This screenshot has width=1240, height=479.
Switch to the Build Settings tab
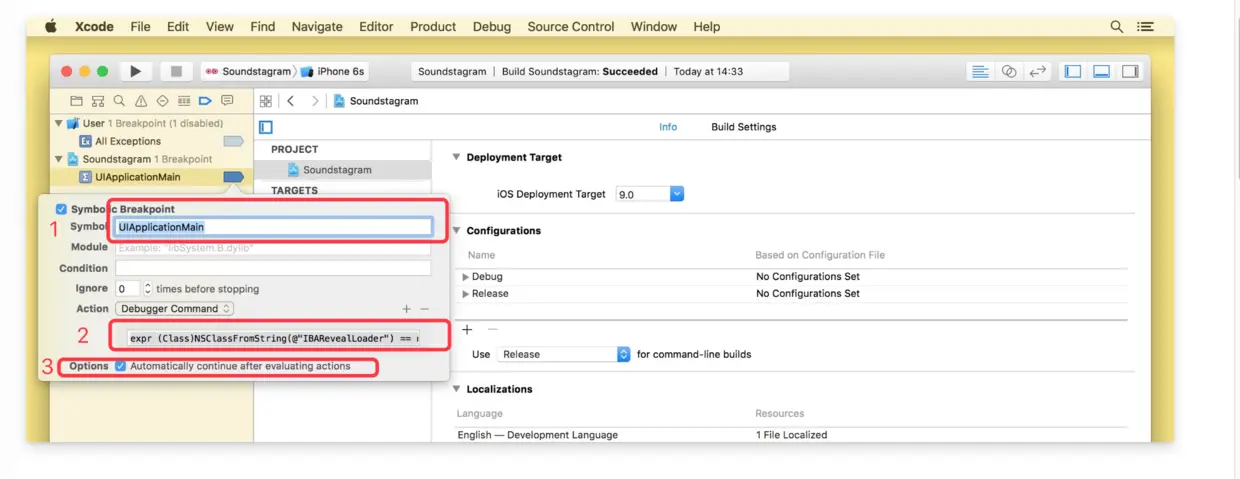point(743,127)
